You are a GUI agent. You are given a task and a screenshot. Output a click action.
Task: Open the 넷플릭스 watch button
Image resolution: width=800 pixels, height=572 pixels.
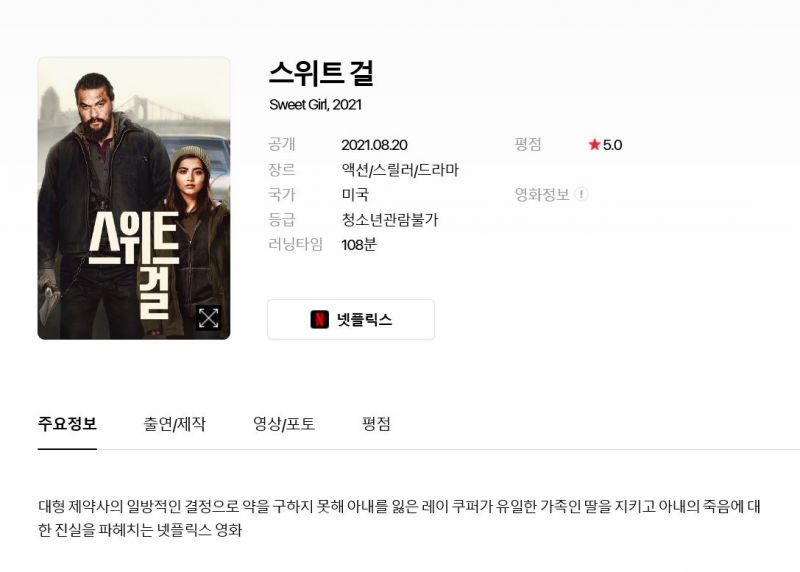(x=351, y=319)
